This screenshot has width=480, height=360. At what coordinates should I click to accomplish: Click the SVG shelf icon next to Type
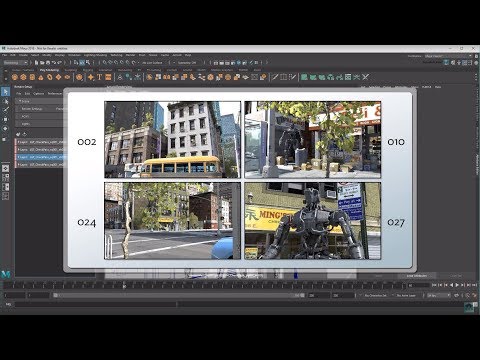click(x=108, y=77)
